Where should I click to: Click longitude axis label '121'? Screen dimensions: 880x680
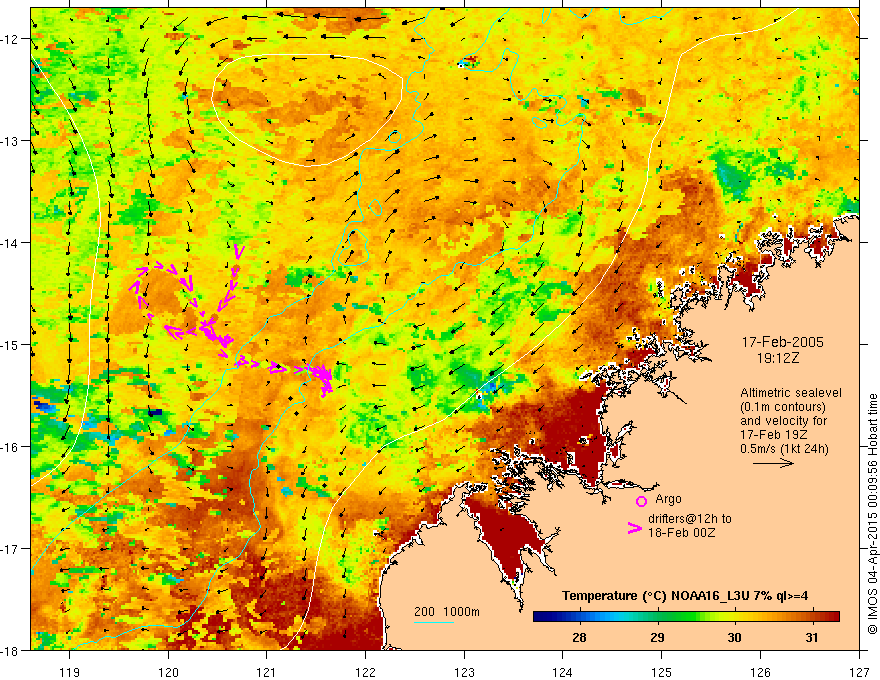click(267, 672)
